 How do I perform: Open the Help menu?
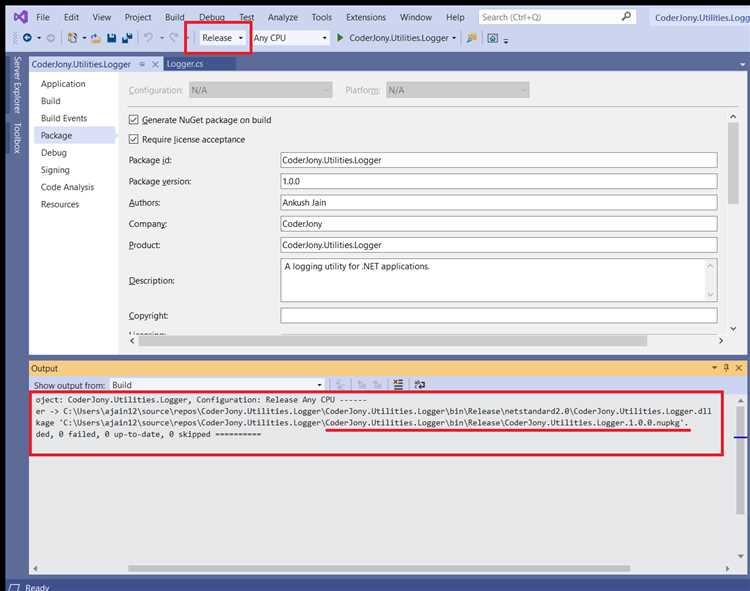click(x=455, y=17)
